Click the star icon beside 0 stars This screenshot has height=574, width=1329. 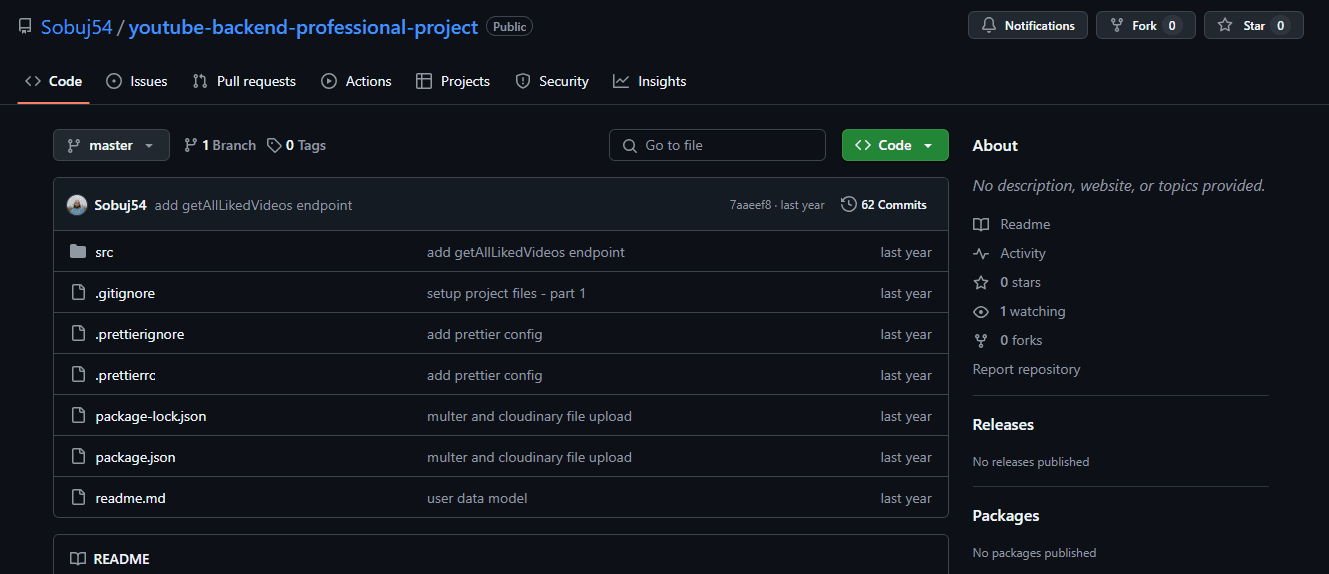pos(981,282)
